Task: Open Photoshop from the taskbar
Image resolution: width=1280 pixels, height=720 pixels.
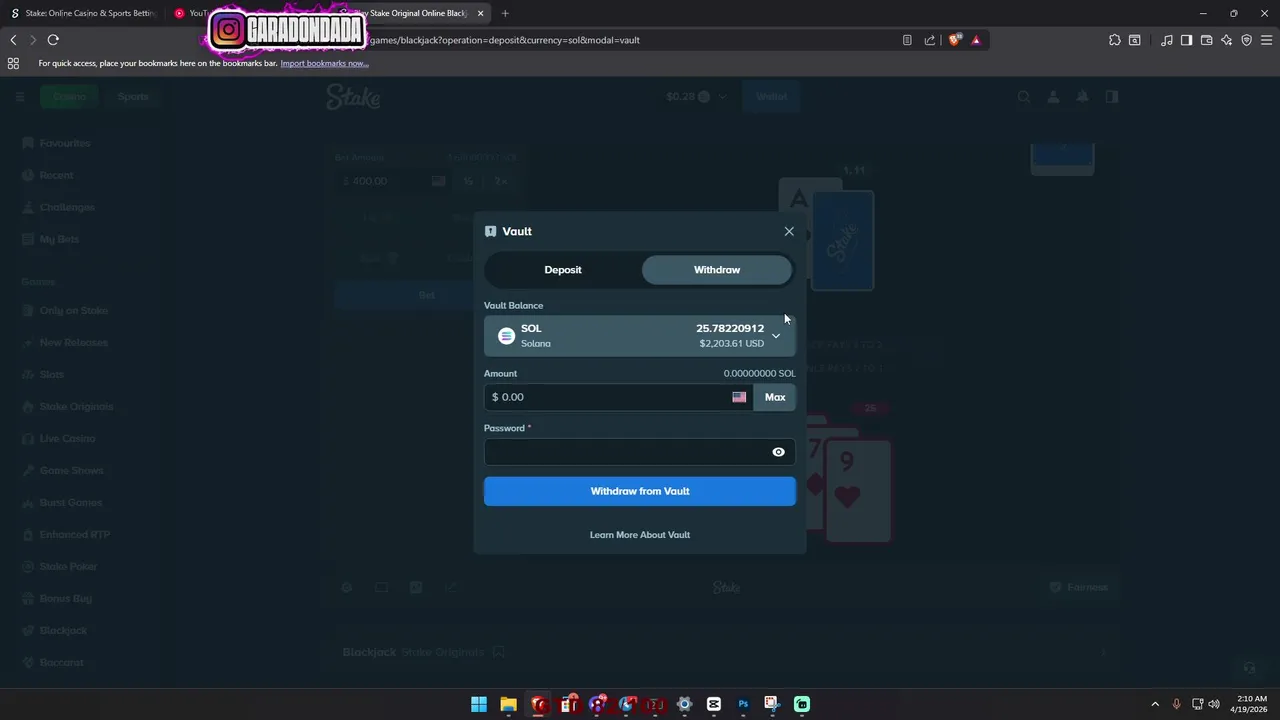Action: pos(743,704)
